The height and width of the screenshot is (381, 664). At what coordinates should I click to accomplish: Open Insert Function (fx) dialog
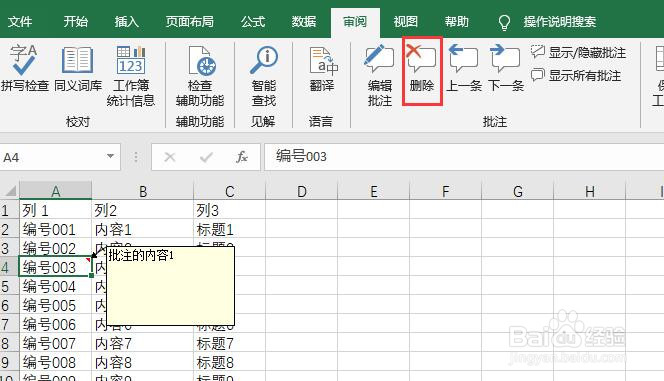(242, 157)
